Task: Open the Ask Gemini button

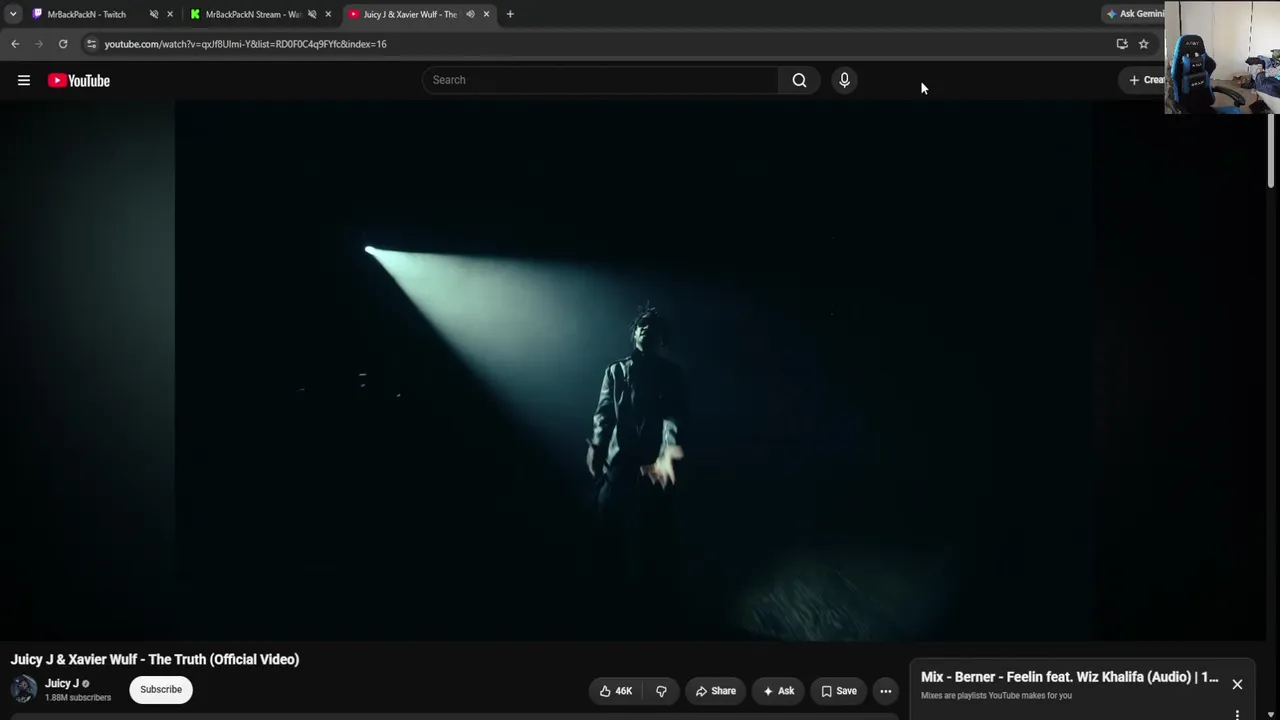Action: point(1135,14)
